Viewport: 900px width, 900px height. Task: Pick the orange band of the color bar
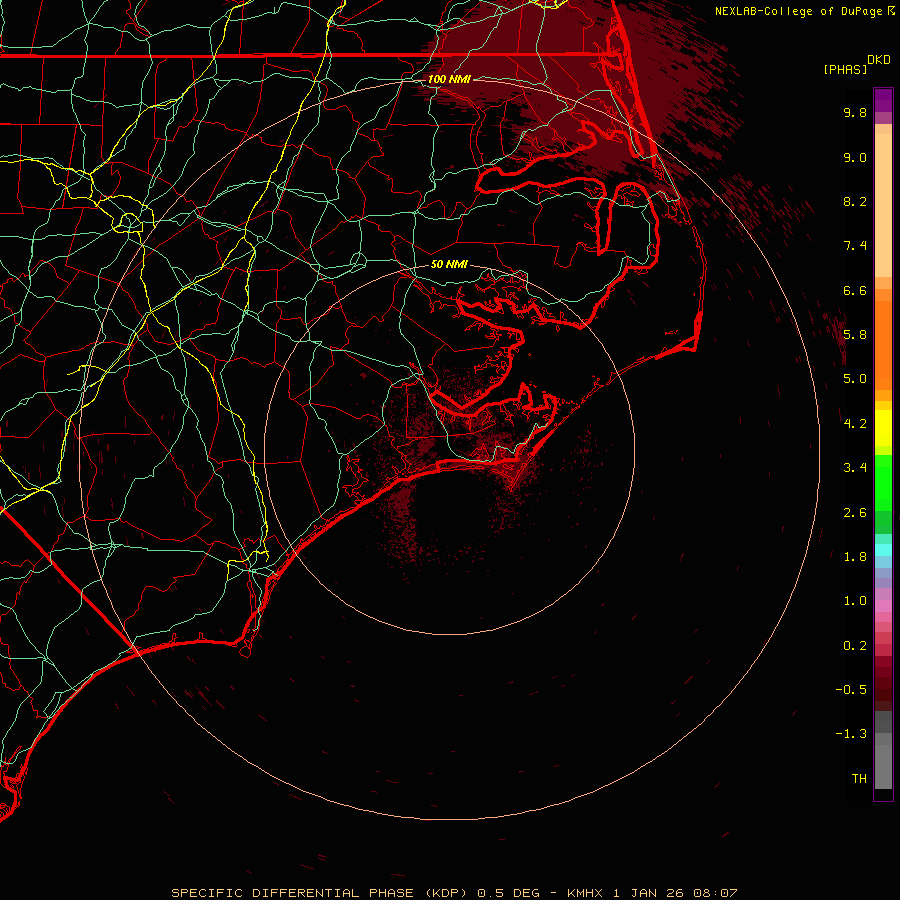(883, 346)
